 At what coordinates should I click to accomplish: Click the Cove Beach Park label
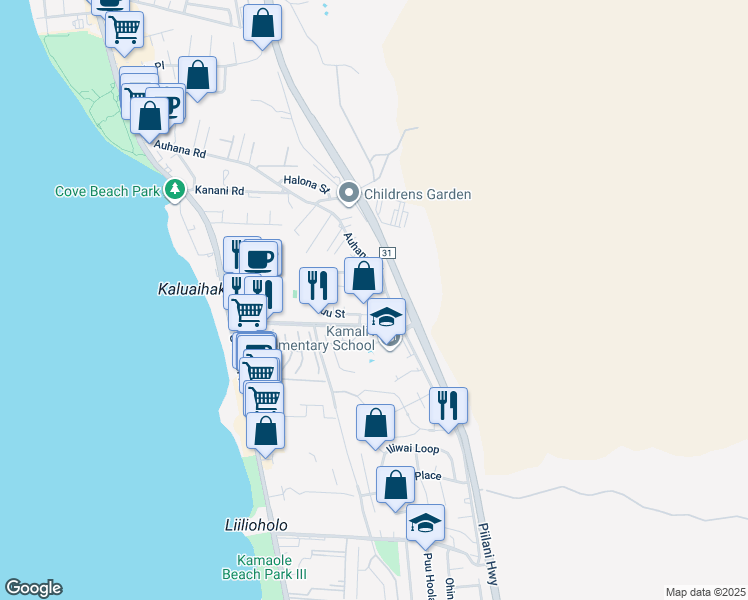point(107,191)
